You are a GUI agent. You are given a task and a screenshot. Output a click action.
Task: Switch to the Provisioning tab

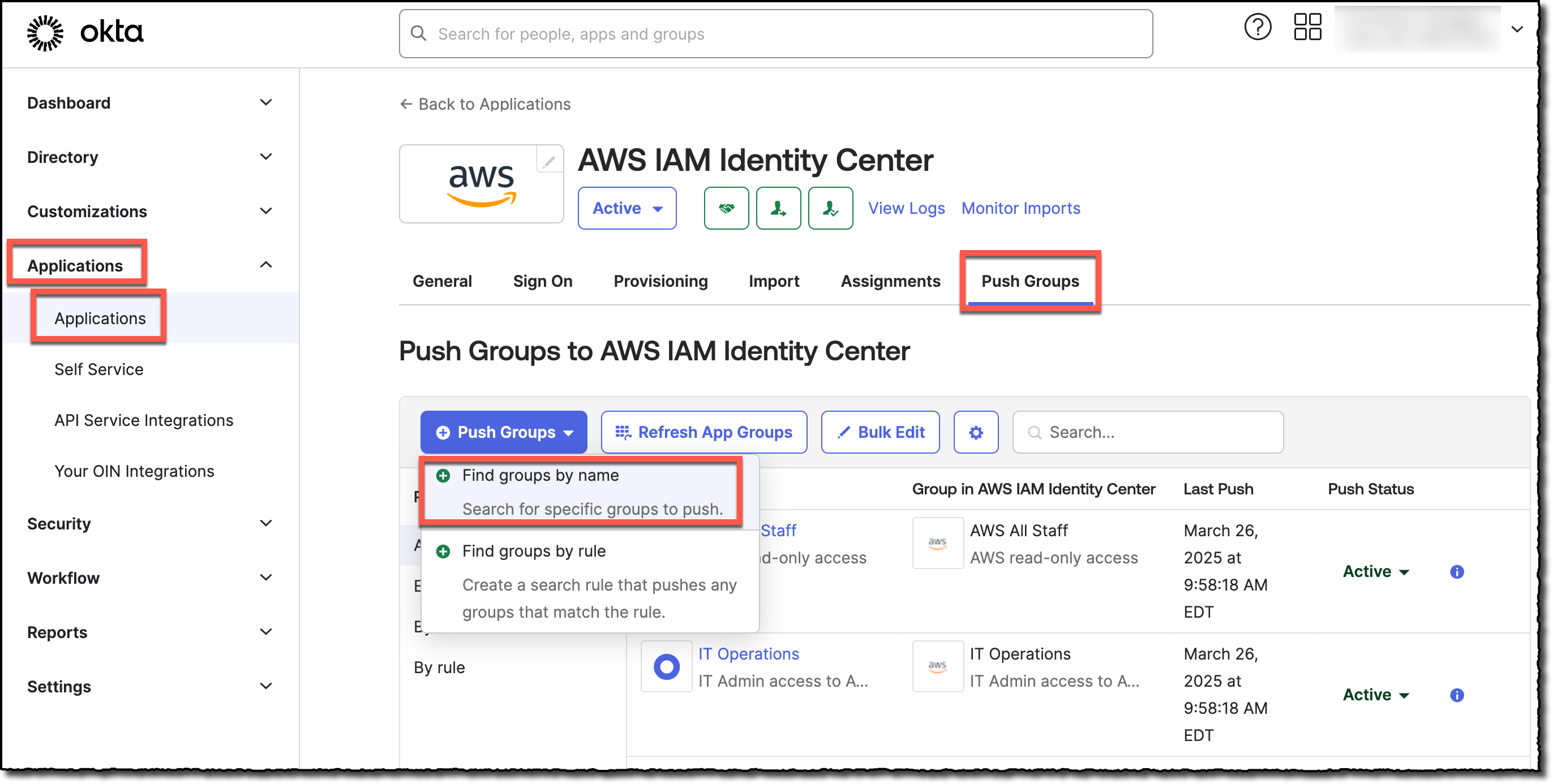tap(660, 281)
